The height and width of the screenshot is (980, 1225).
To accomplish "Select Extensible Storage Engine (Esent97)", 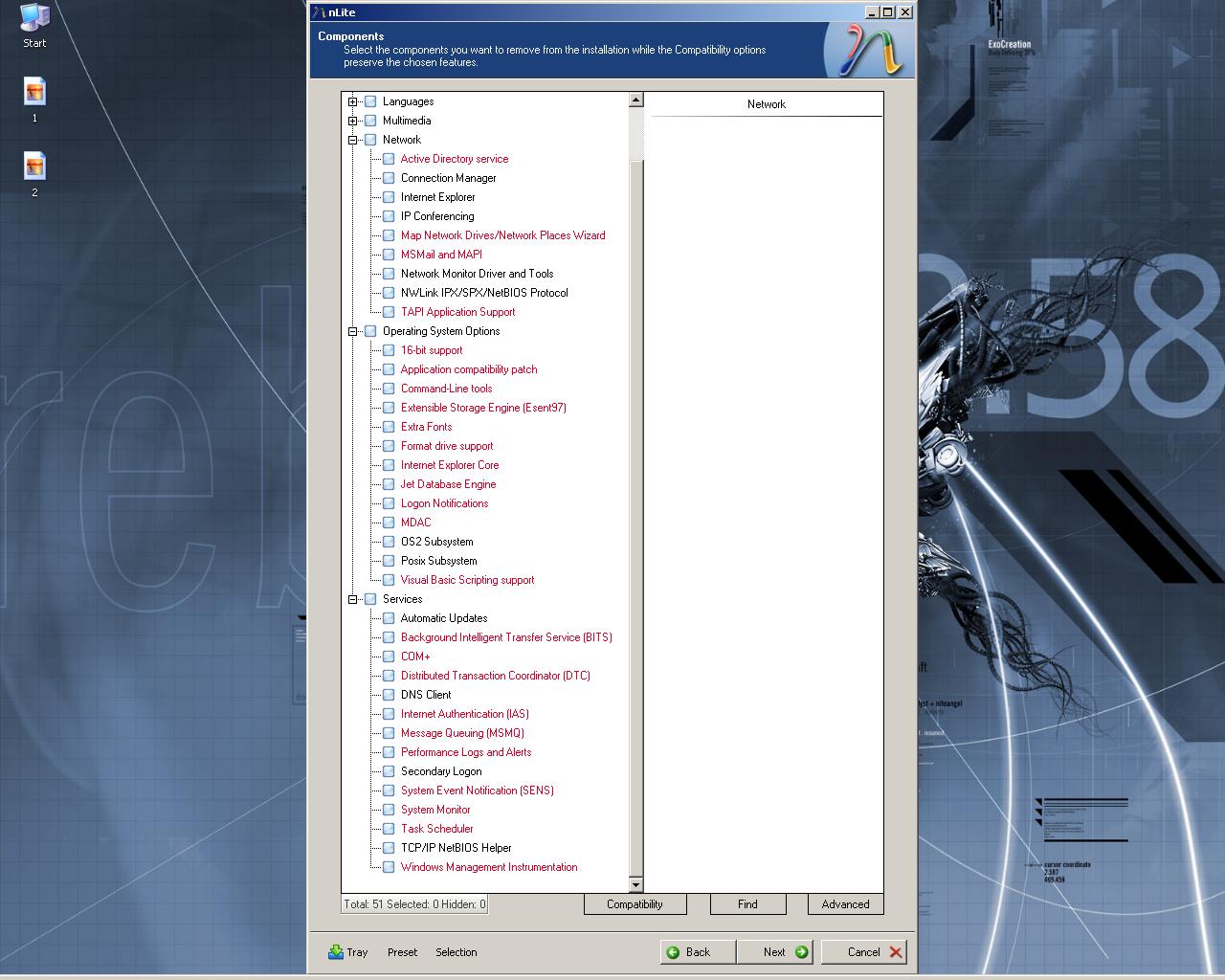I will pyautogui.click(x=483, y=408).
